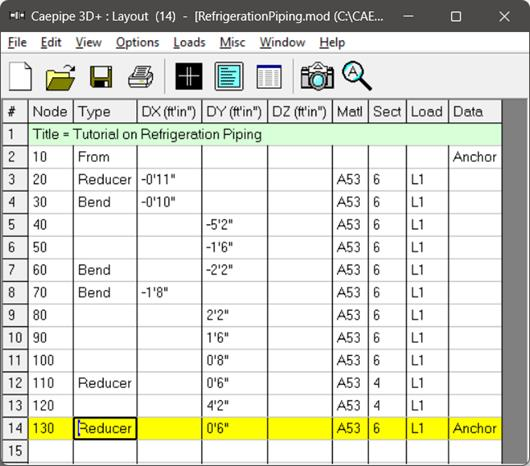Open the Options menu
Image resolution: width=530 pixels, height=466 pixels.
pyautogui.click(x=137, y=43)
